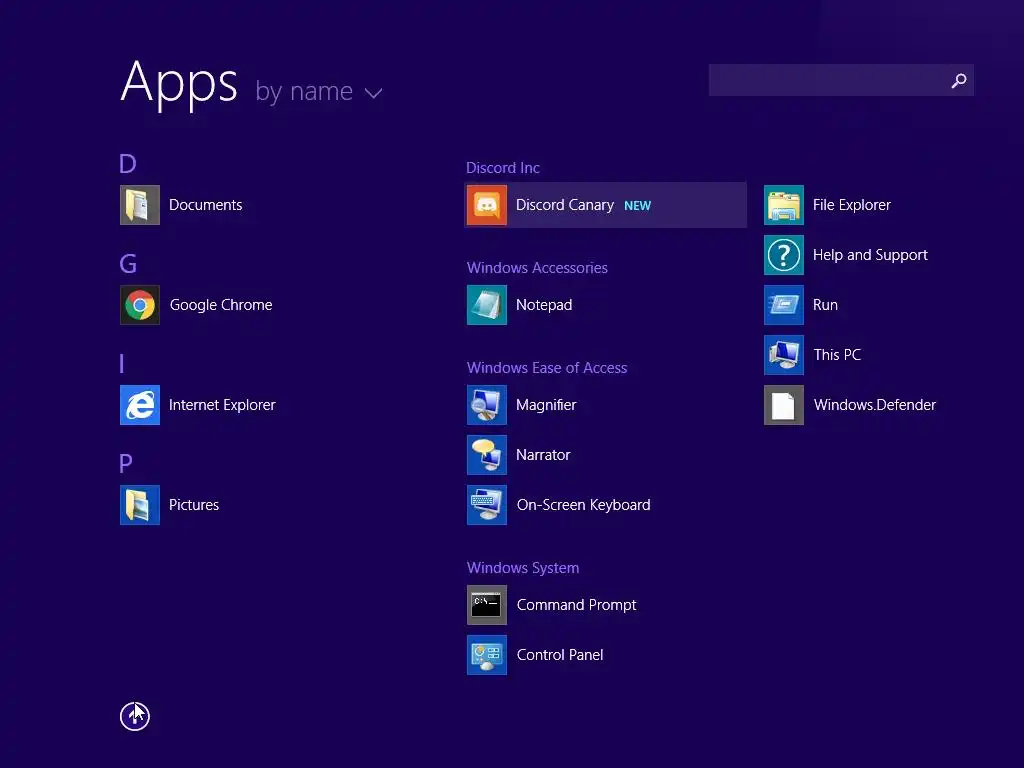Viewport: 1024px width, 768px height.
Task: Click the 'File Explorer' label text
Action: point(852,205)
